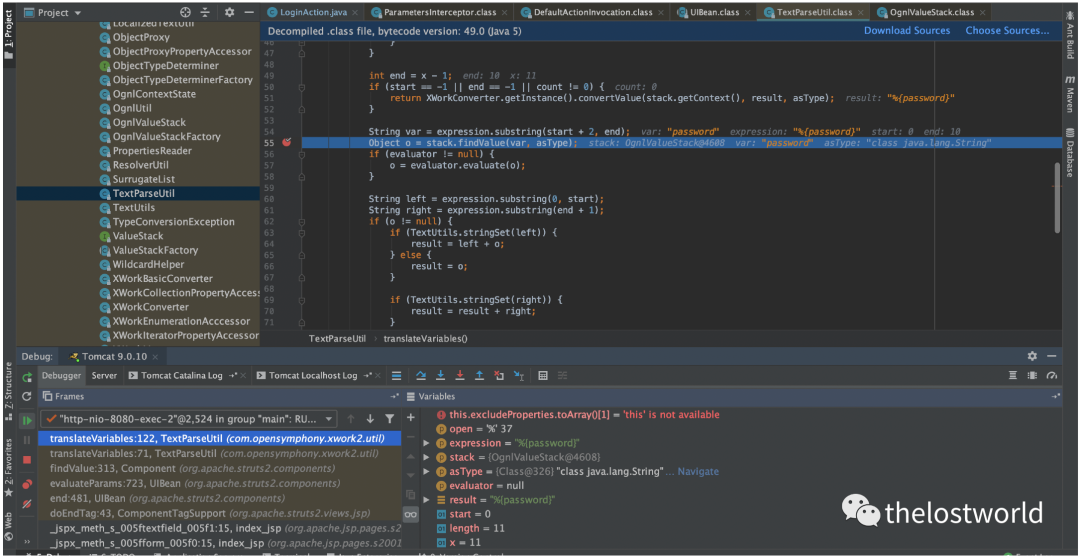
Task: Click the Resume Program green icon
Action: pos(27,420)
